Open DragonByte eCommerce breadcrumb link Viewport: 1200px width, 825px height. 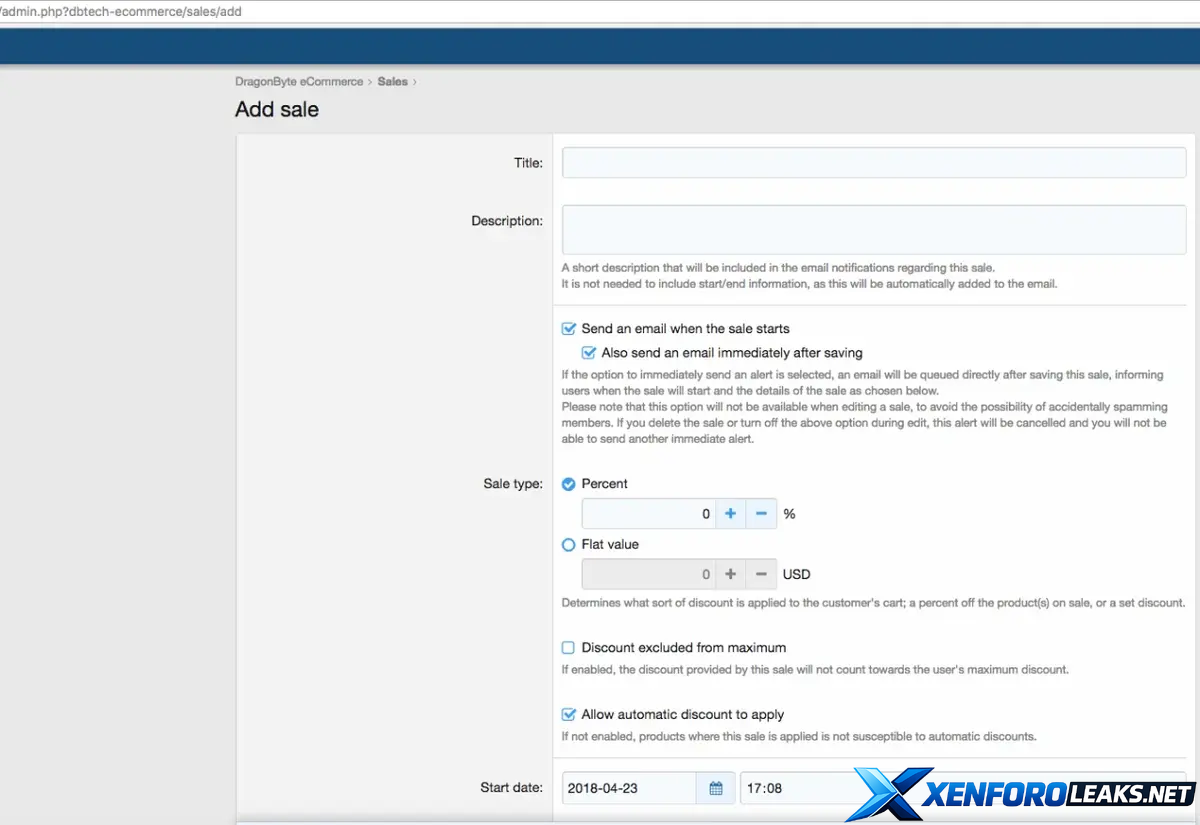(x=299, y=81)
